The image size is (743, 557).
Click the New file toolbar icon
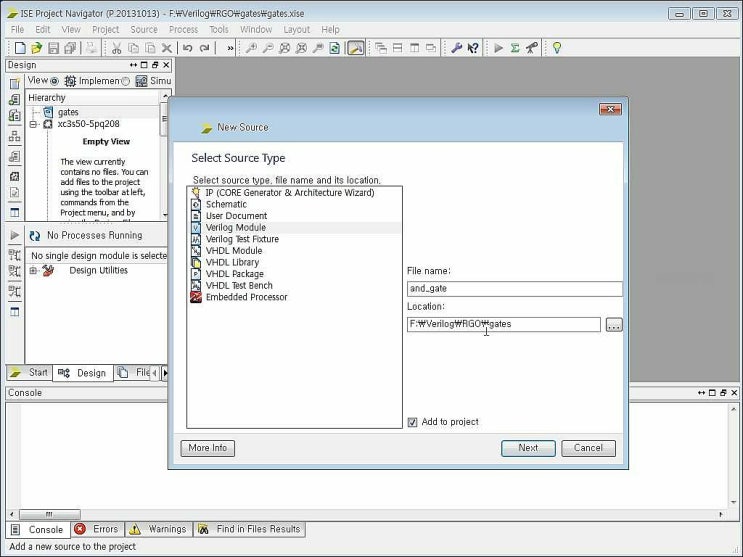20,48
